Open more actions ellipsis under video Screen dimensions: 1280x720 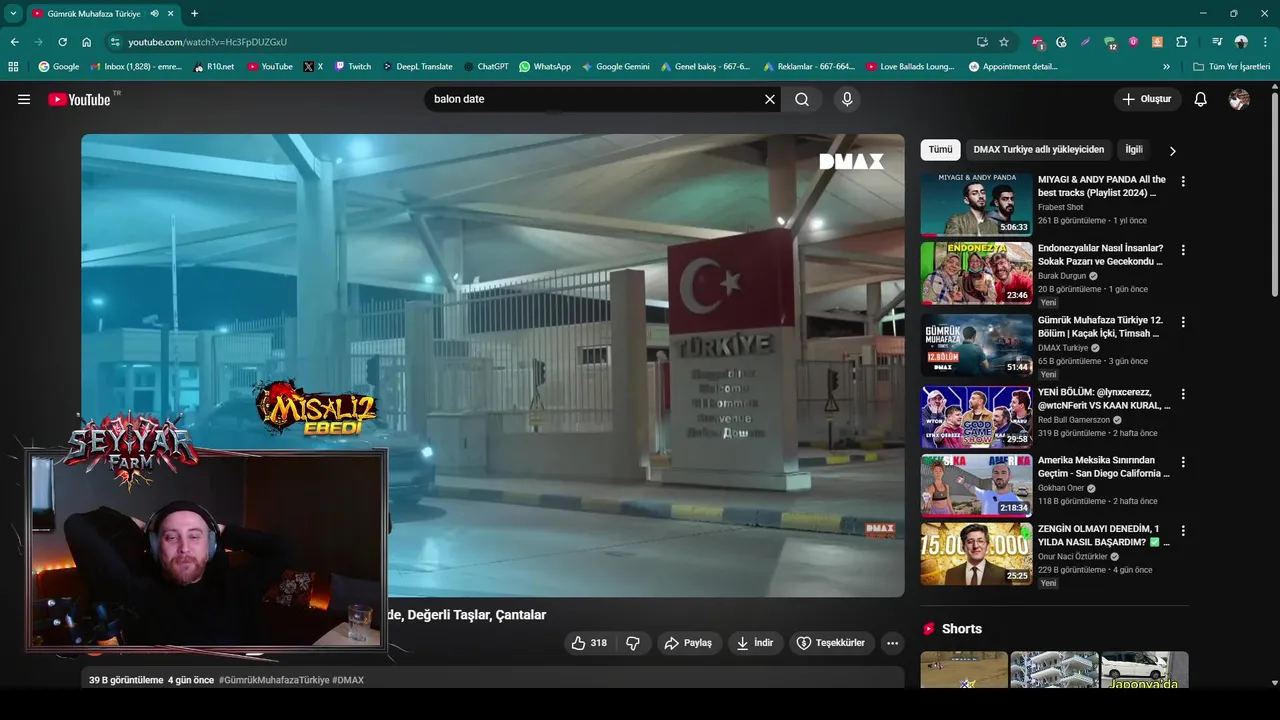pyautogui.click(x=893, y=643)
